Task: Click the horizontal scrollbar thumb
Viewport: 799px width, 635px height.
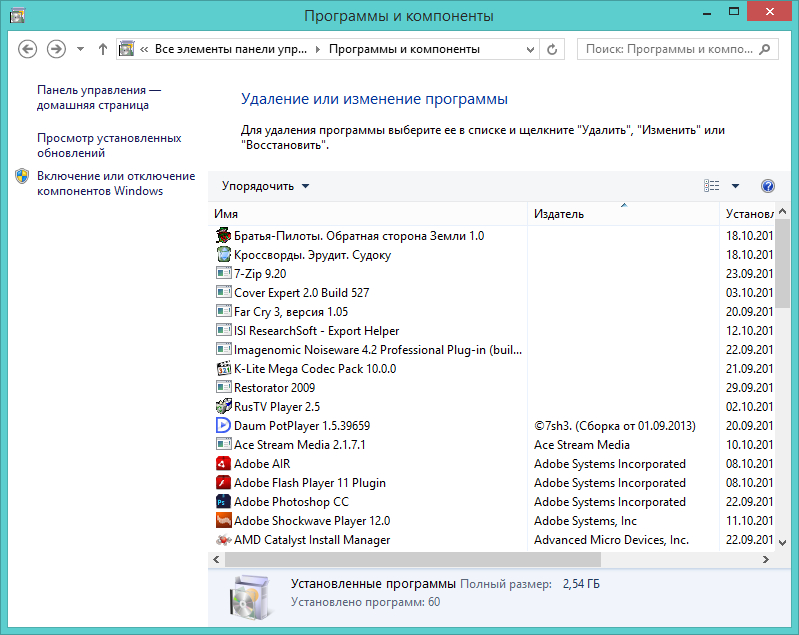Action: [x=413, y=560]
